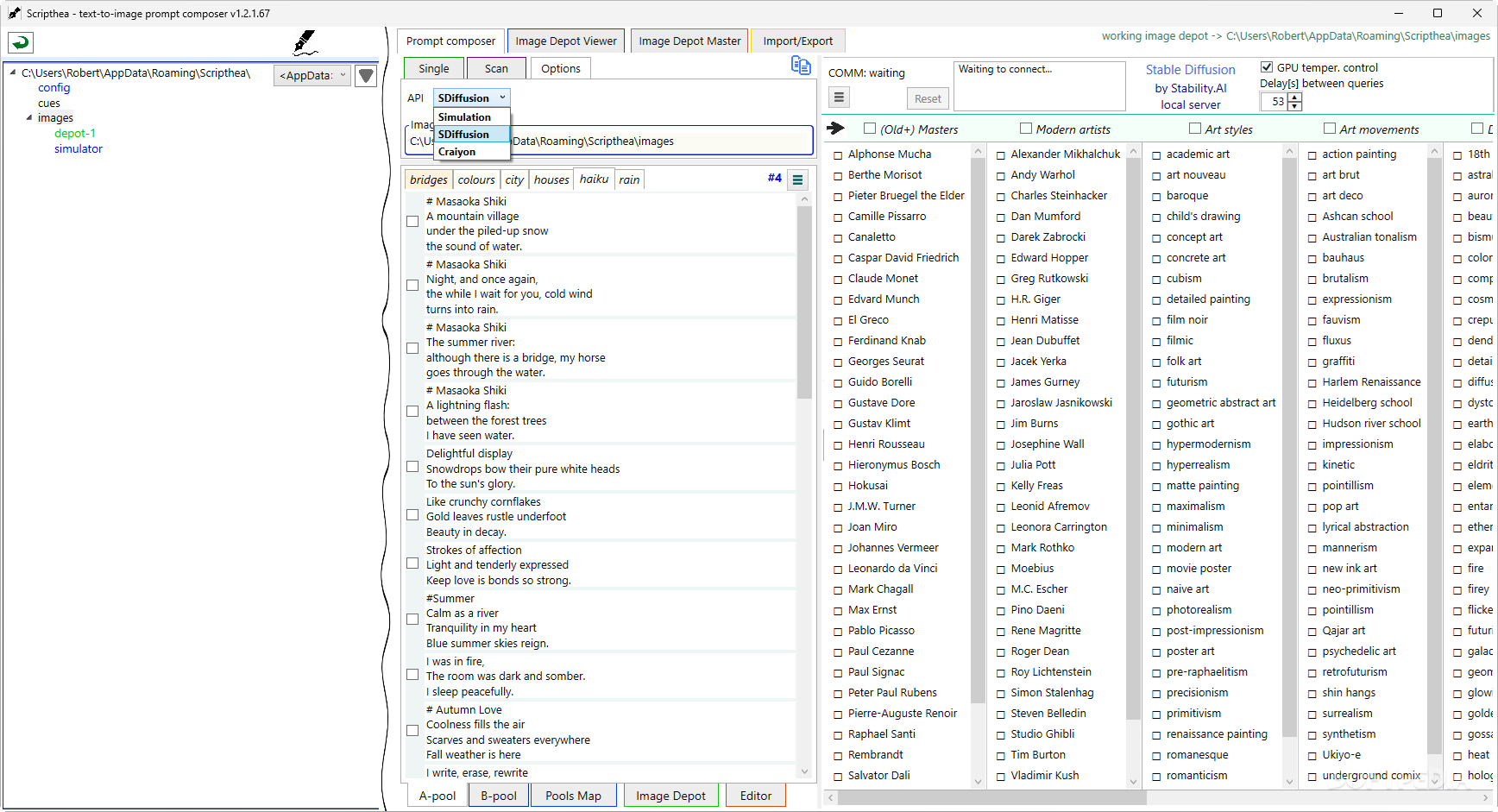Select the config tree item
The height and width of the screenshot is (812, 1498).
(x=53, y=87)
